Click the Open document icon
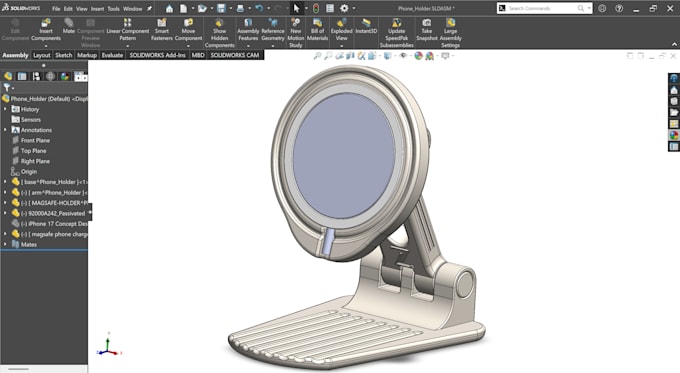Screen dimensions: 680x373 click(x=202, y=8)
